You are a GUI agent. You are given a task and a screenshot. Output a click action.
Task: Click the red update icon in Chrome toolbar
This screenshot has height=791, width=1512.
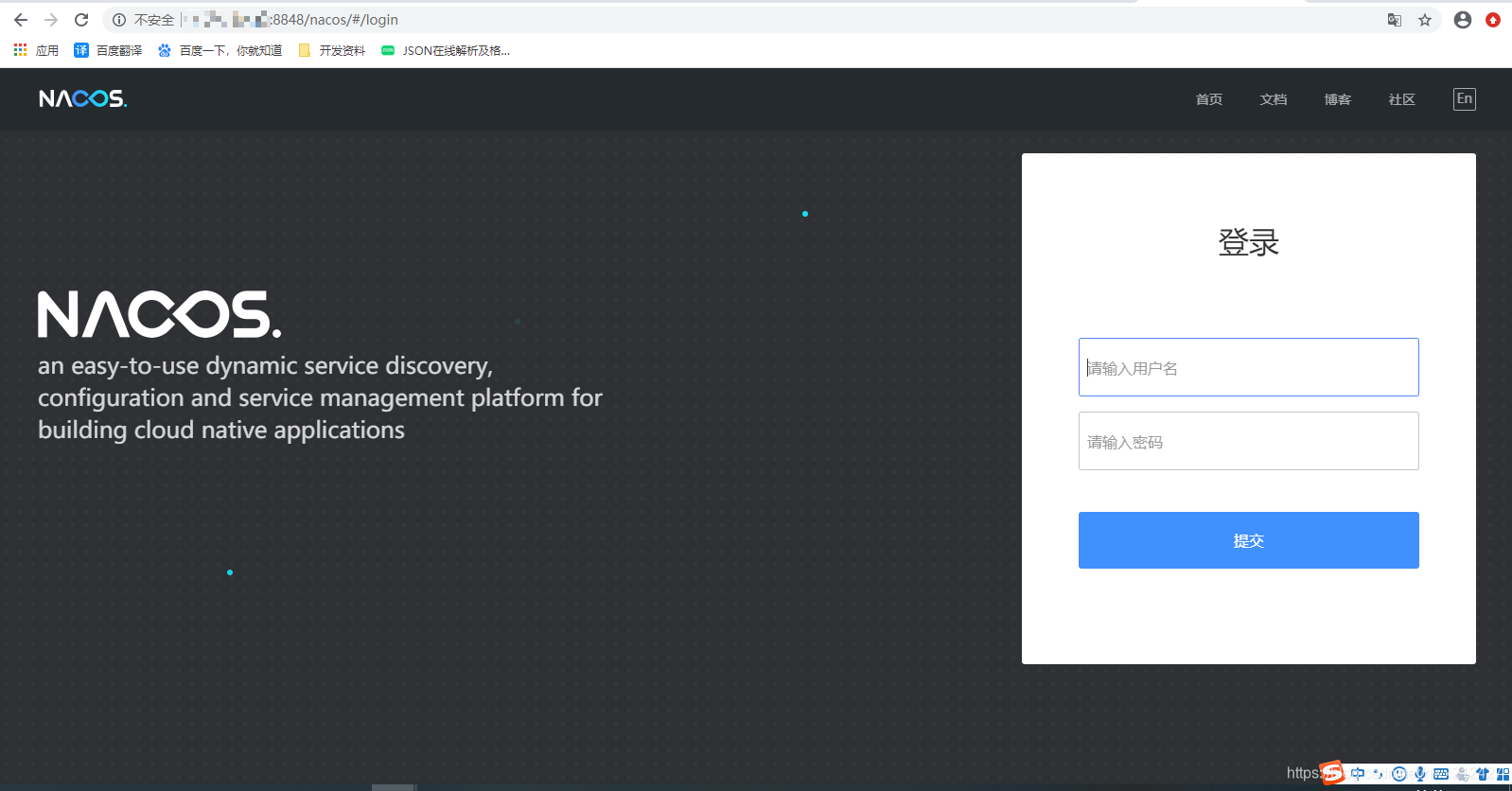point(1493,20)
